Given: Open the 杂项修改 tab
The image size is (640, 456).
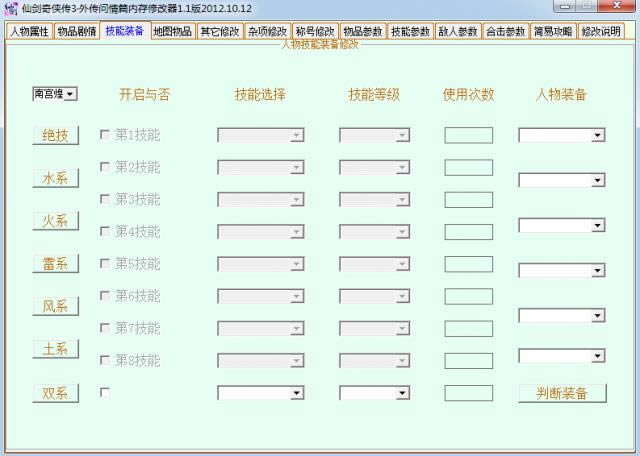Looking at the screenshot, I should click(x=267, y=31).
